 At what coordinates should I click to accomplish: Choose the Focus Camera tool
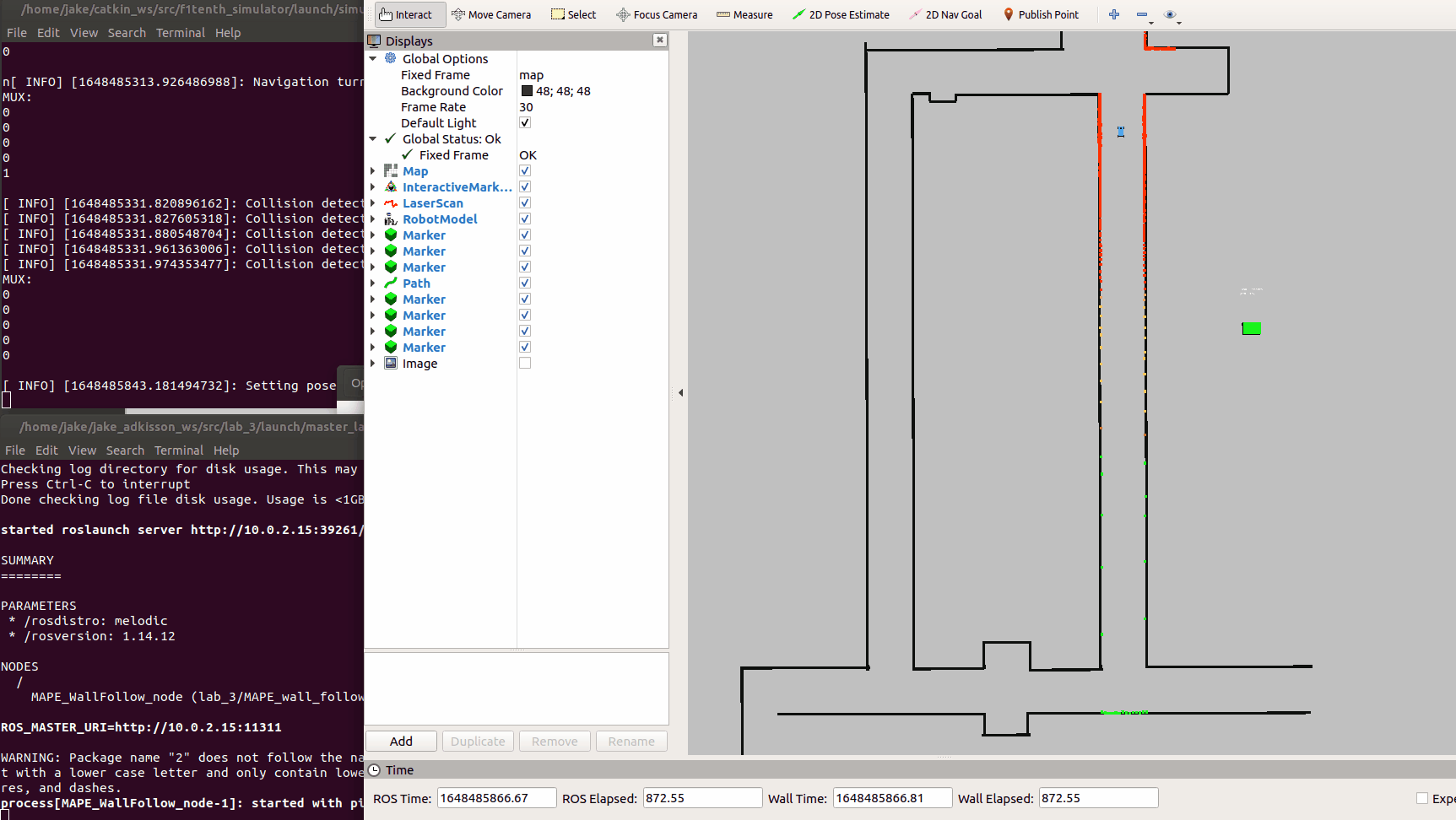click(x=657, y=14)
